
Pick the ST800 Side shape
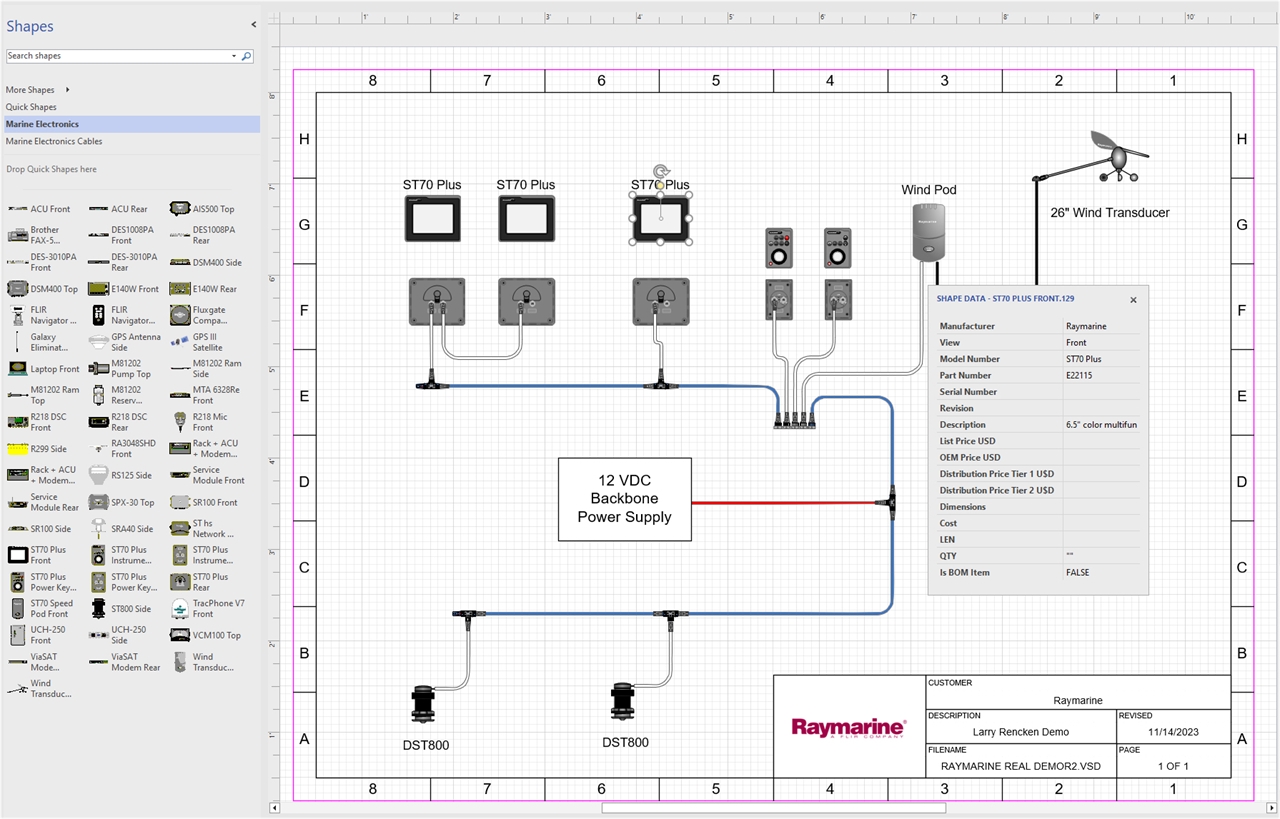(x=120, y=609)
